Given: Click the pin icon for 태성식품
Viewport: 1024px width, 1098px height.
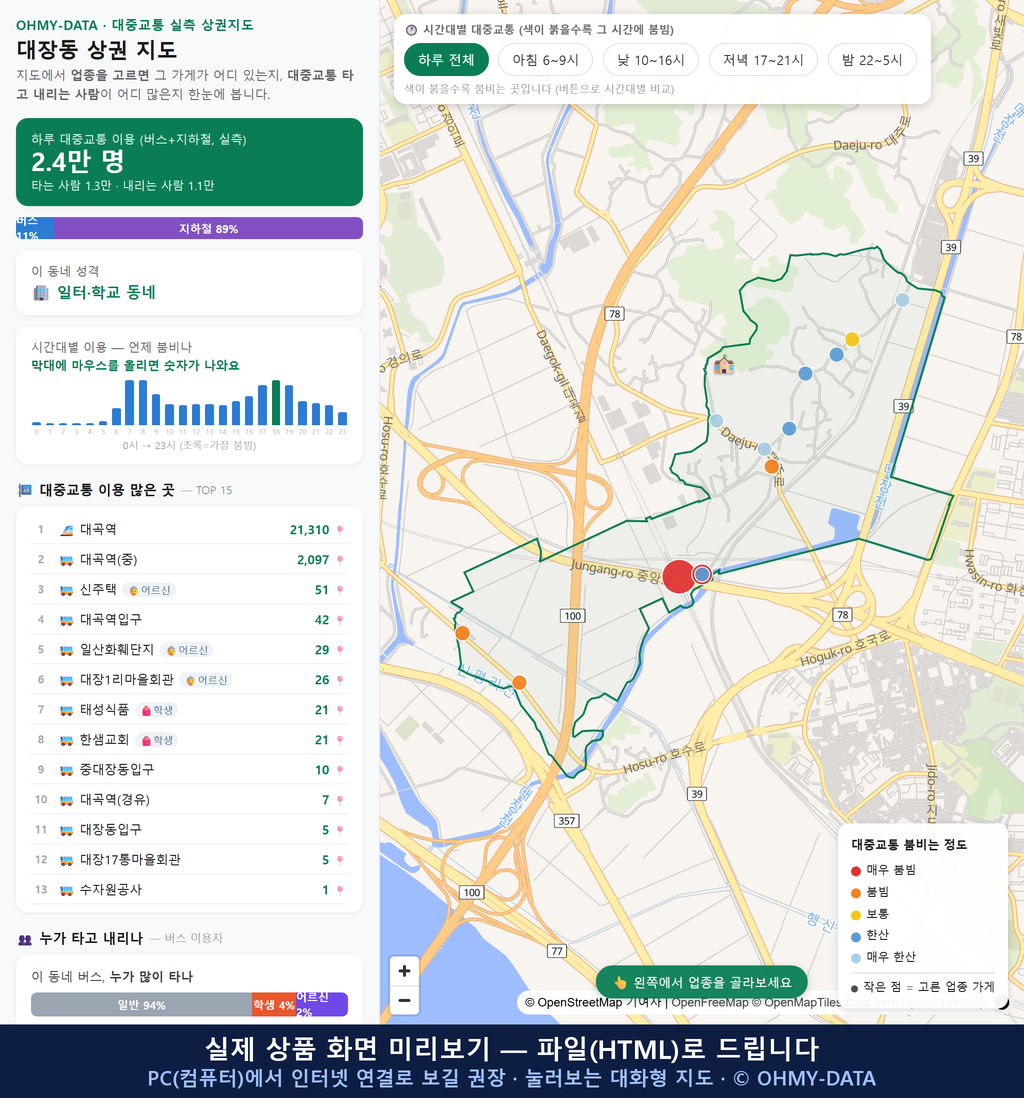Looking at the screenshot, I should click(340, 710).
